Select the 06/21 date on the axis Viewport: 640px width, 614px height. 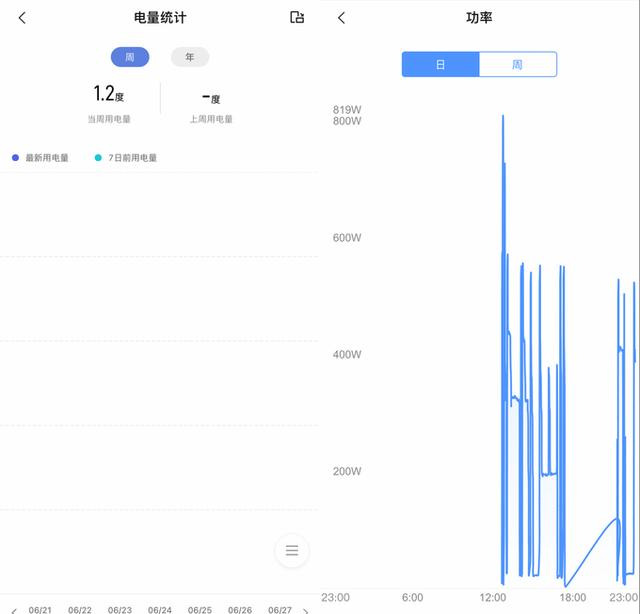tap(40, 610)
